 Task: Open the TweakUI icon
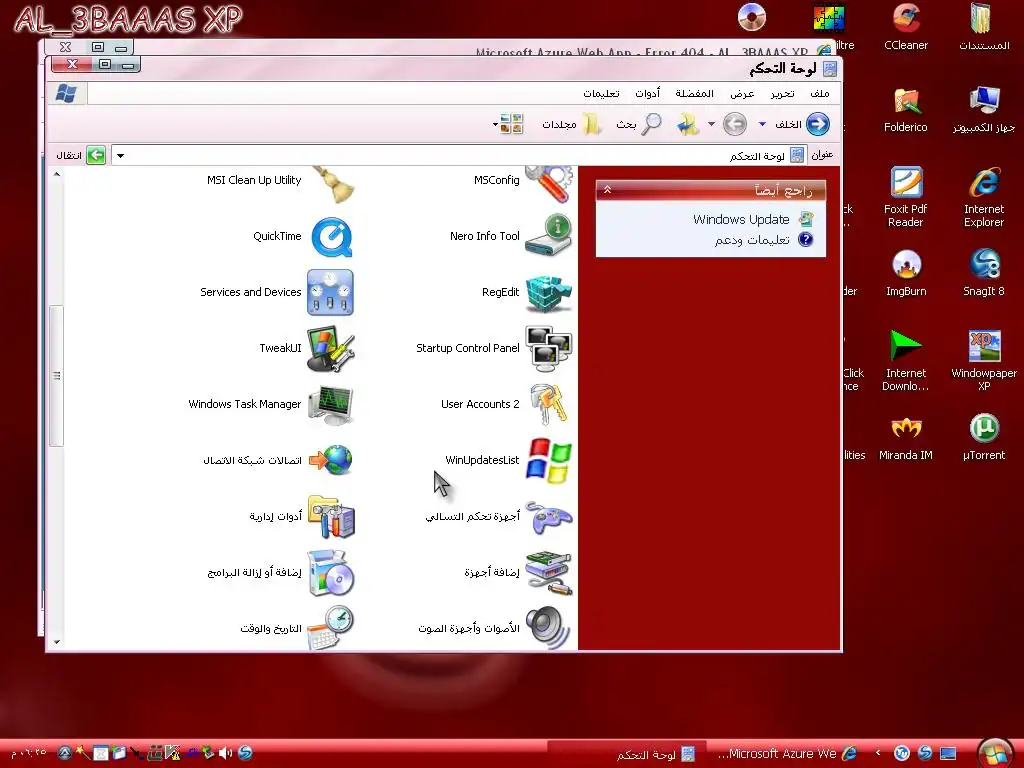pos(330,349)
